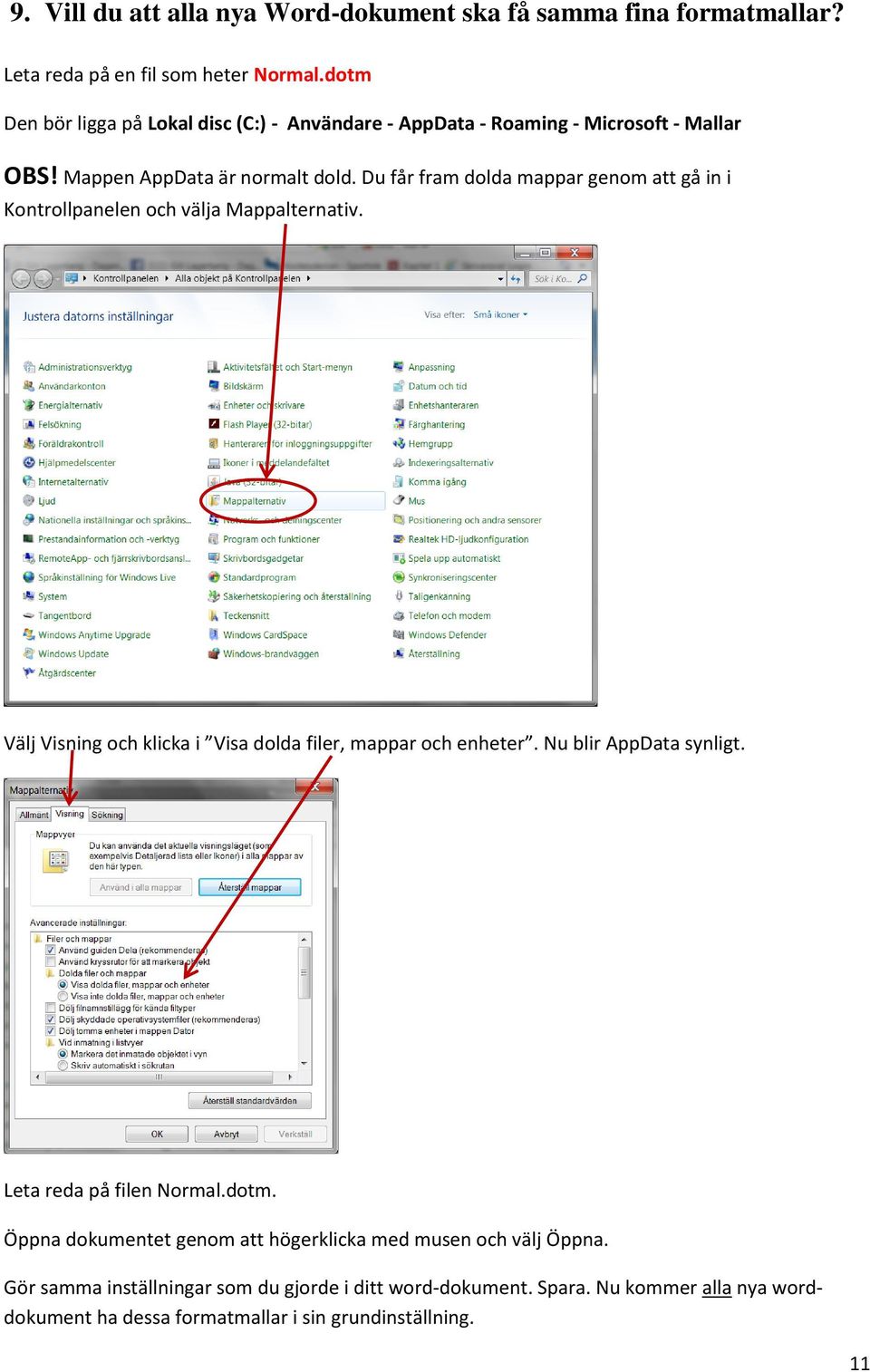Open Hemgrupp item
Viewport: 870px width, 1372px height.
click(423, 443)
